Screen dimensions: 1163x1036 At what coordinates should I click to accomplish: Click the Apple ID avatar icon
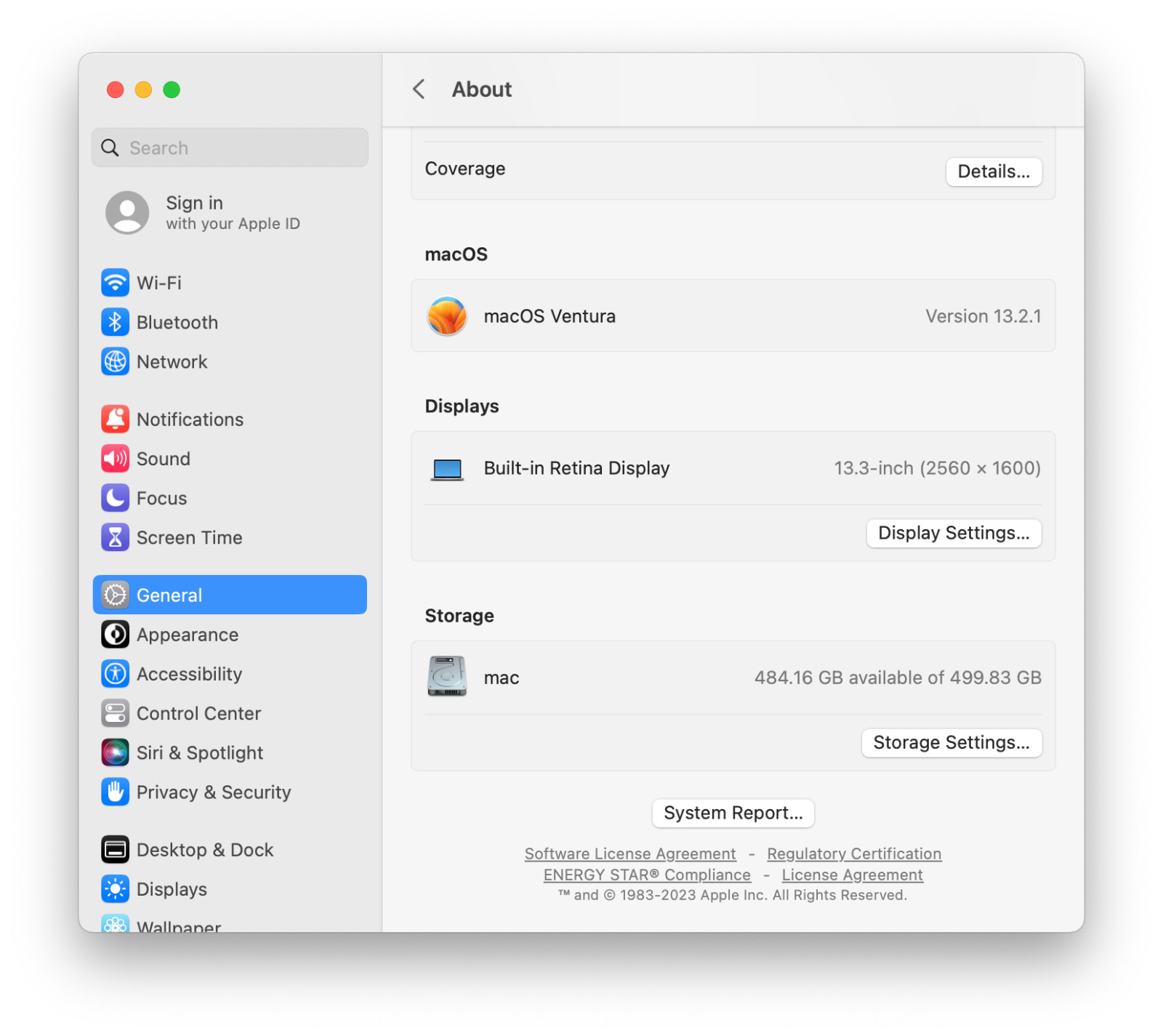point(127,212)
